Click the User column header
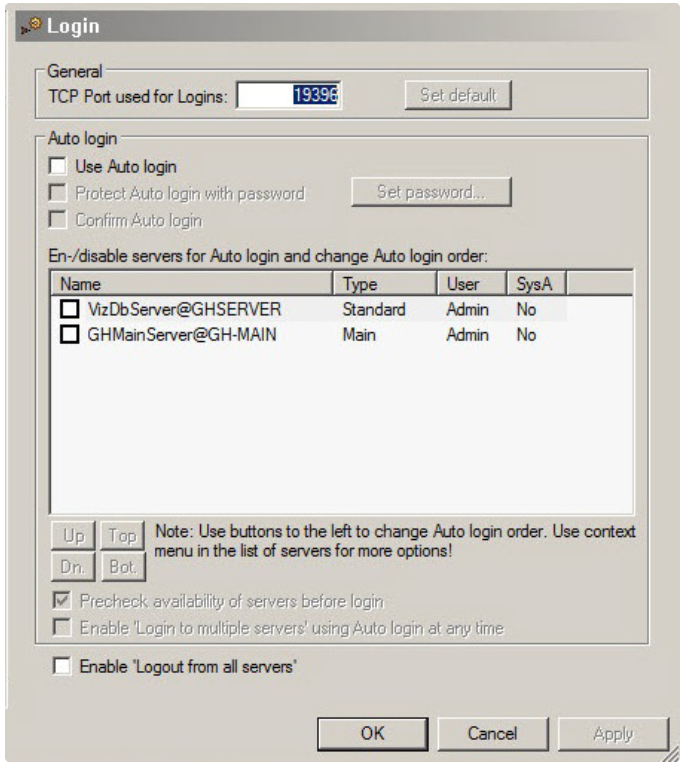This screenshot has width=684, height=765. (x=472, y=283)
